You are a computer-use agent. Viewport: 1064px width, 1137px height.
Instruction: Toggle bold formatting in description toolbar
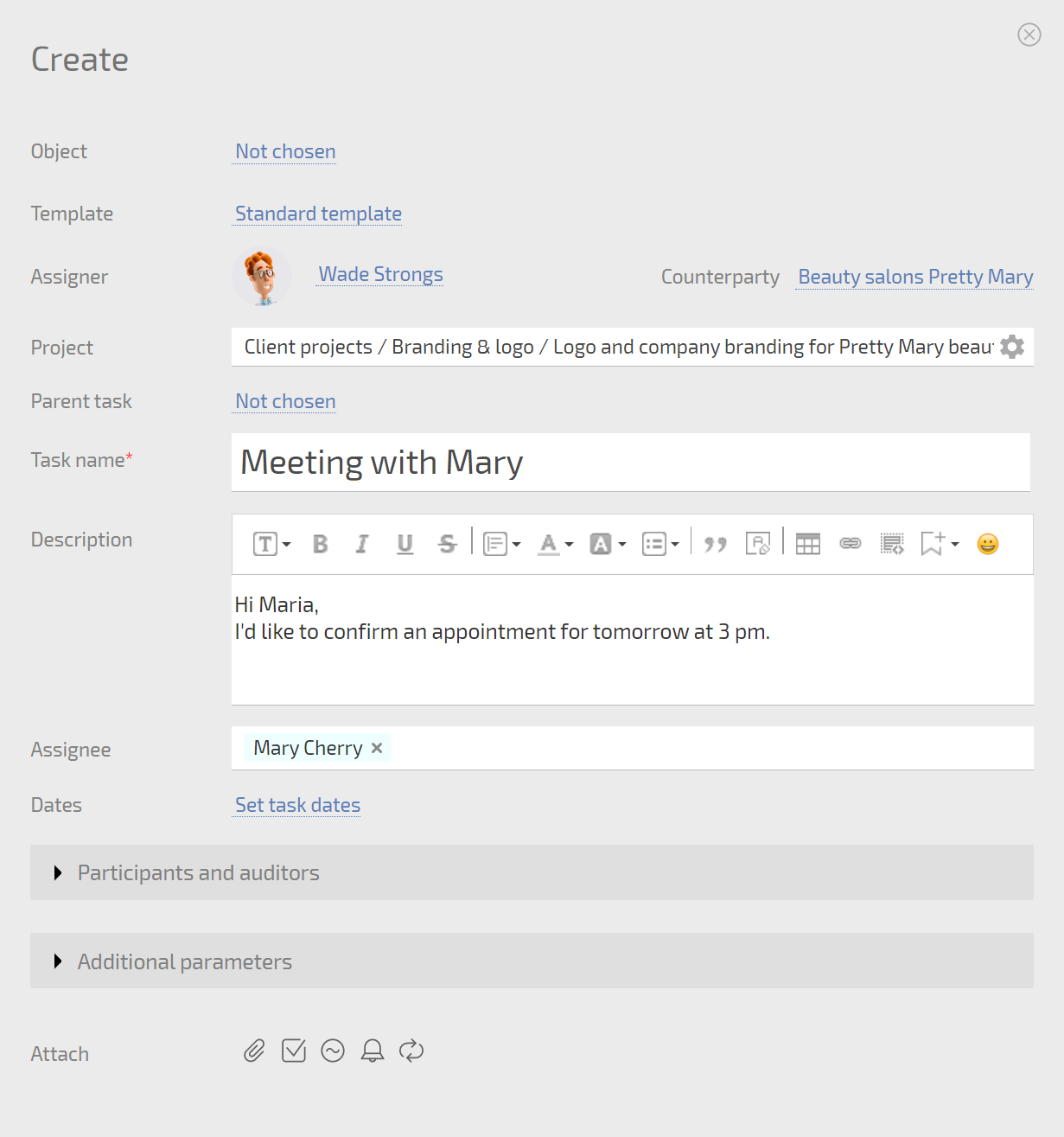(x=320, y=544)
